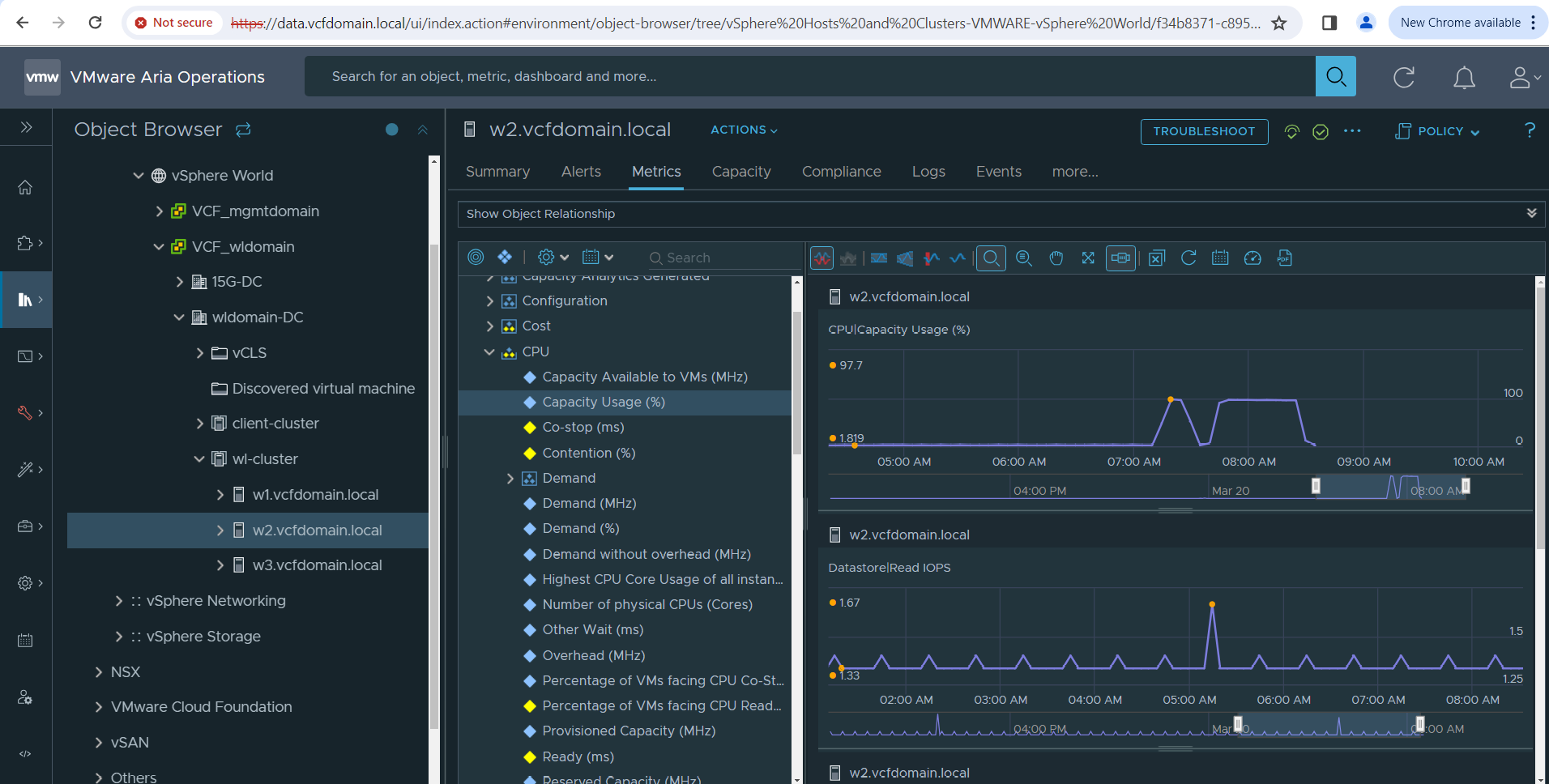
Task: Toggle the Zoom view magnifier tool
Action: 992,258
